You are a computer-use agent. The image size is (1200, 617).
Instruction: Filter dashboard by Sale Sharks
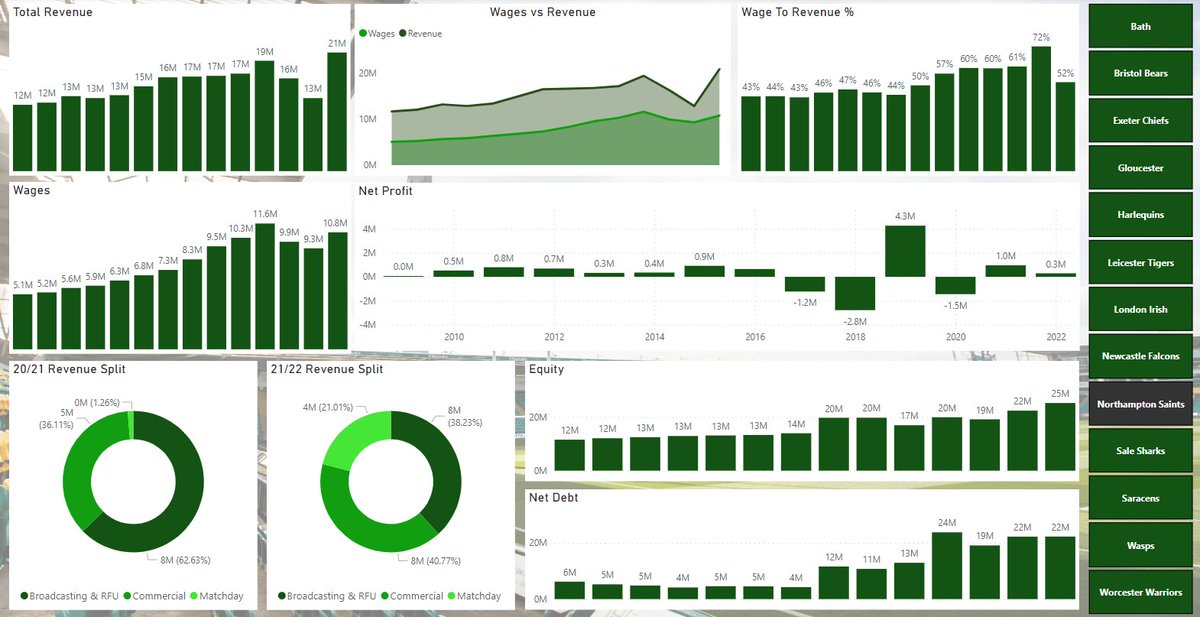[x=1141, y=451]
